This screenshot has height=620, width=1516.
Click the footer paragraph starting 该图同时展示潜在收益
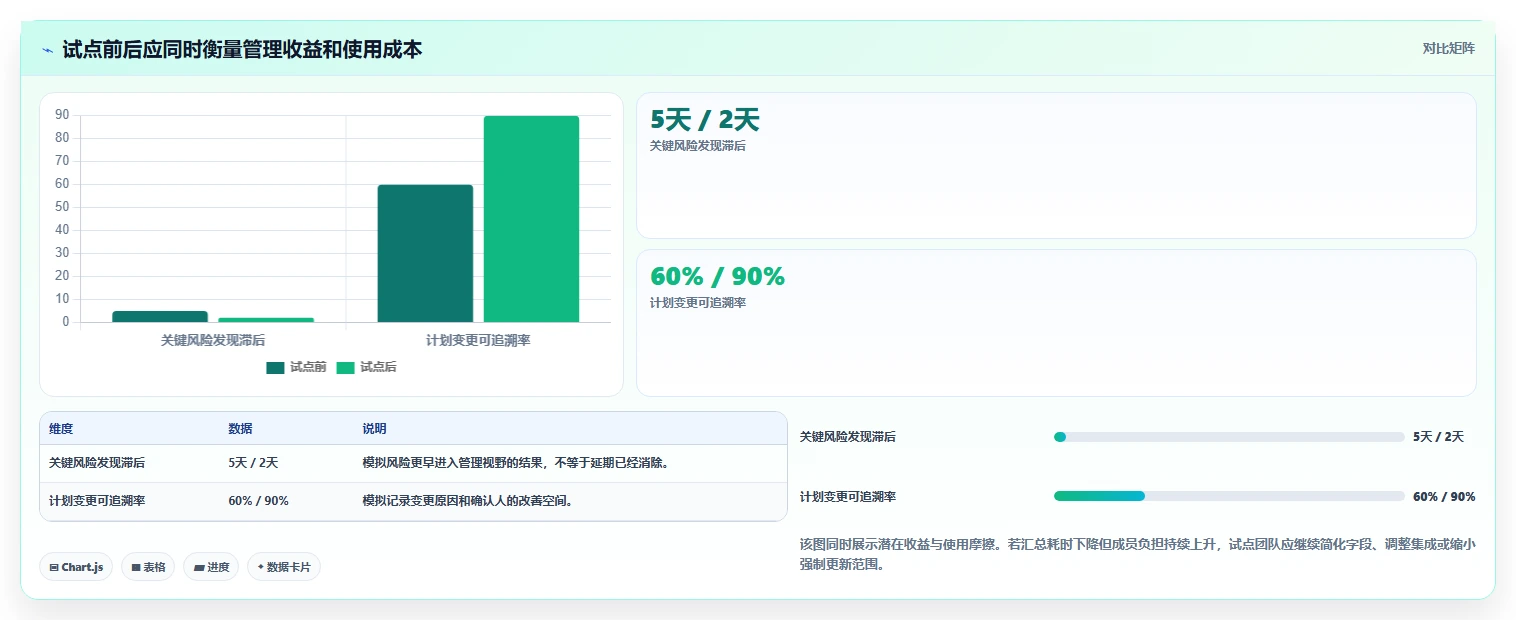[1137, 554]
